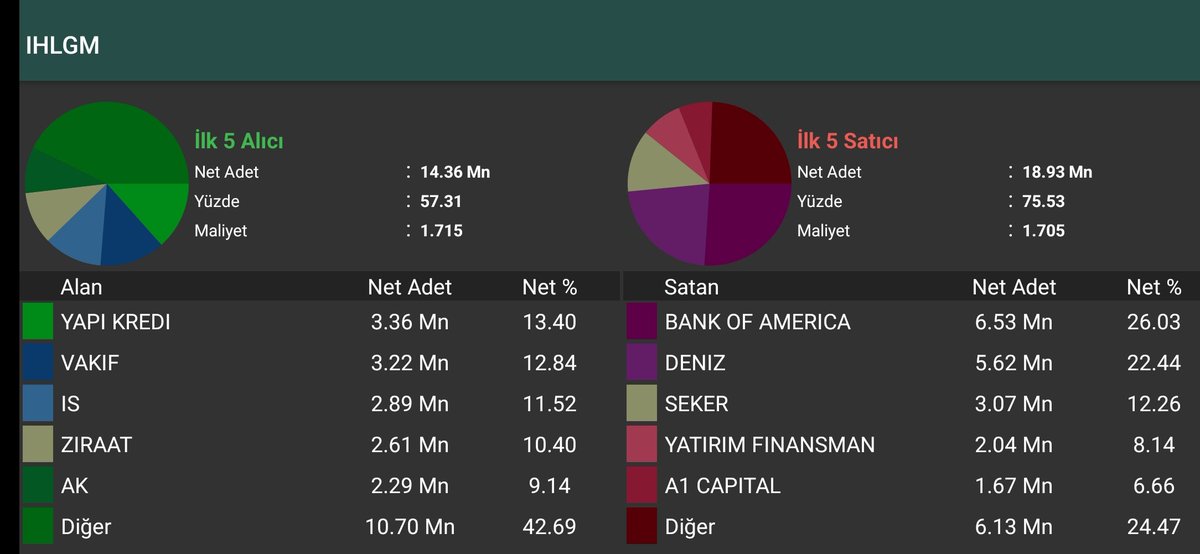Click the 3.22 Mn net amount value

[x=410, y=363]
